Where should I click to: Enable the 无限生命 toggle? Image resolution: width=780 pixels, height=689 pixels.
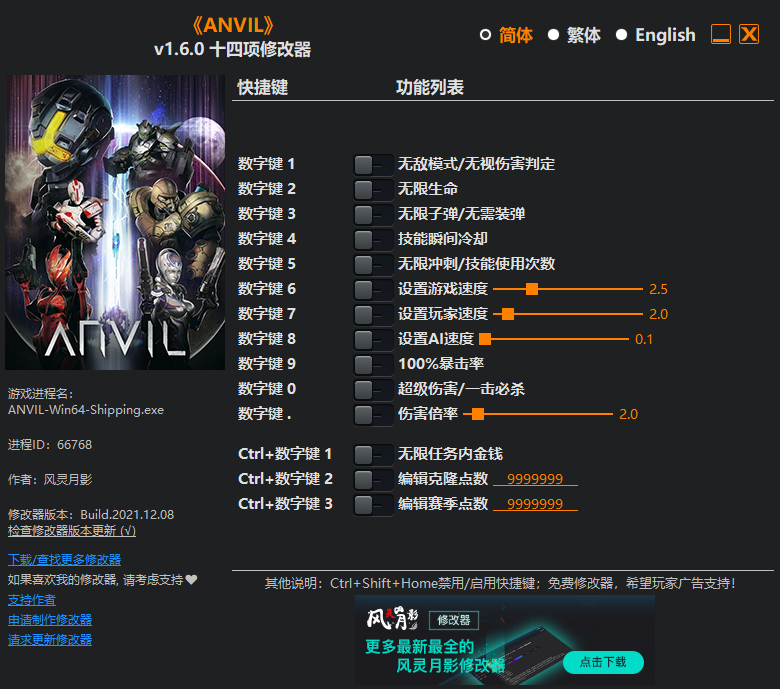[373, 190]
